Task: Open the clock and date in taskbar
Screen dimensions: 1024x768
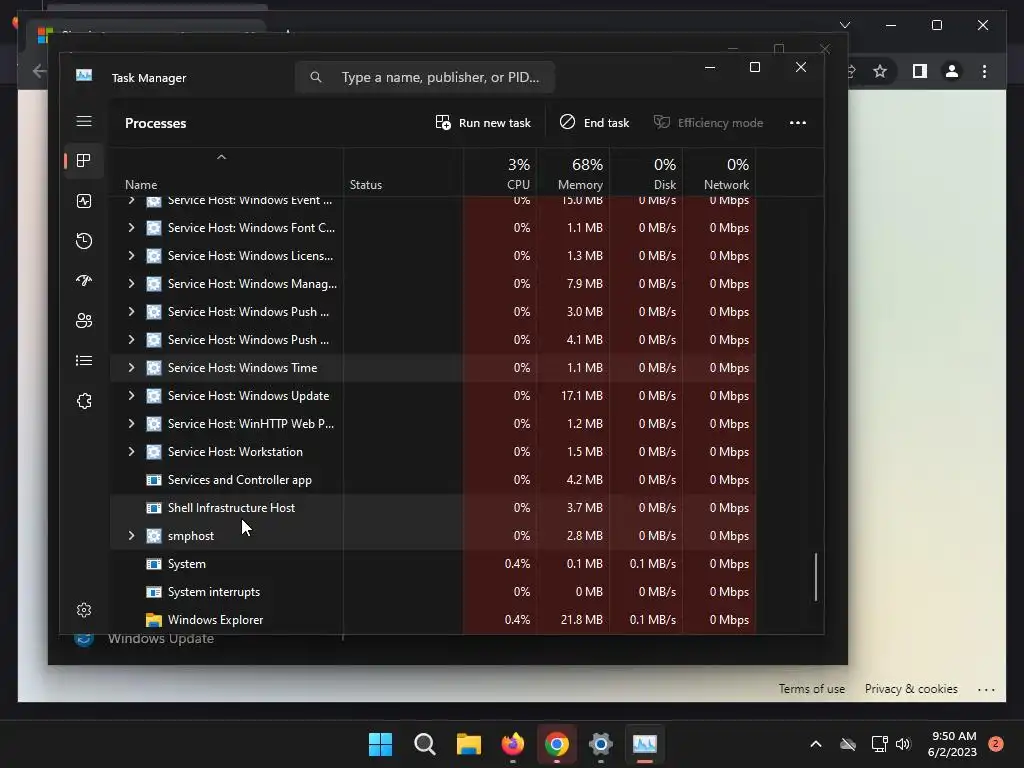Action: point(952,744)
